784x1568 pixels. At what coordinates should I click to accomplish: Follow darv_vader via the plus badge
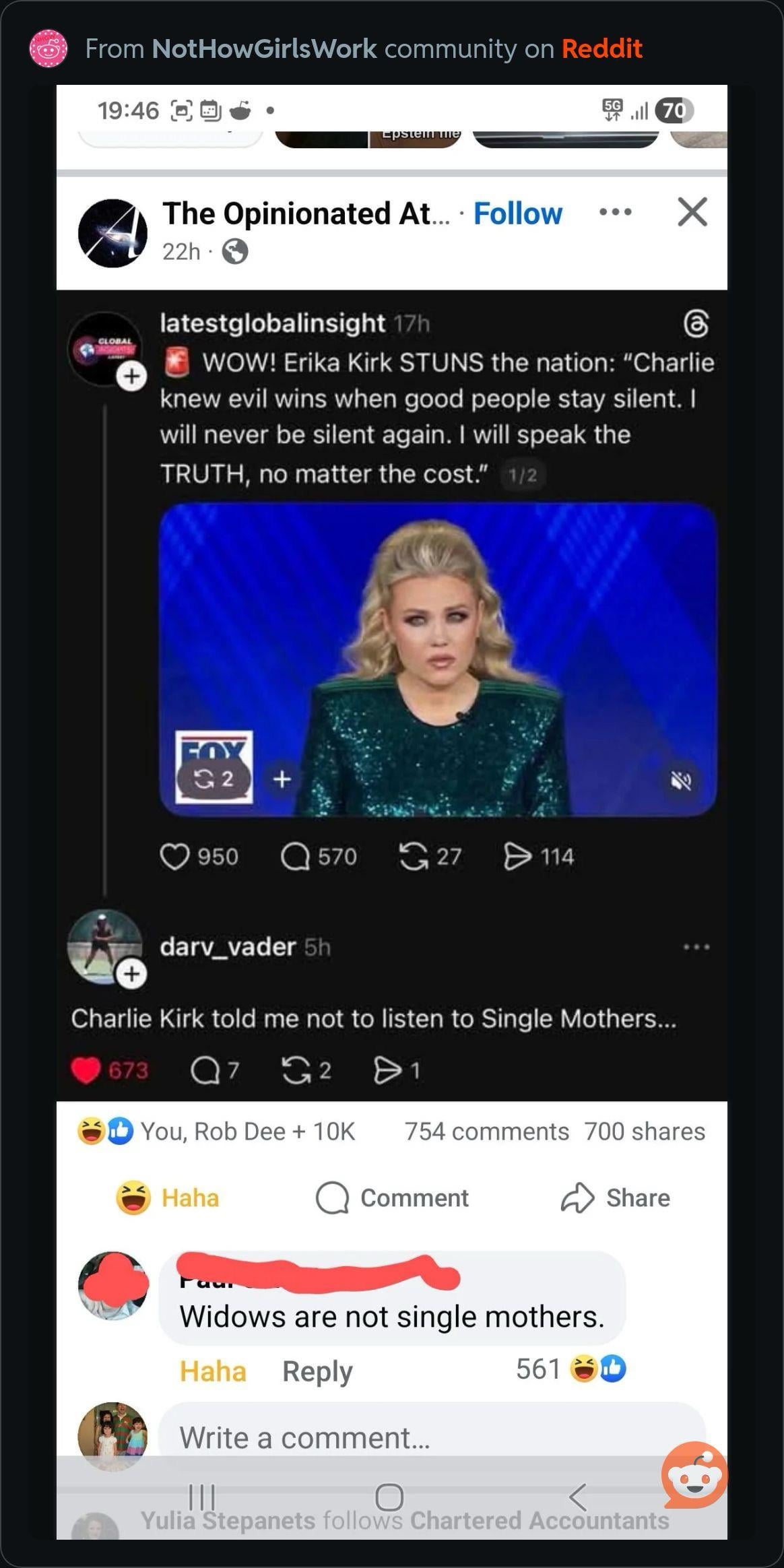click(131, 974)
